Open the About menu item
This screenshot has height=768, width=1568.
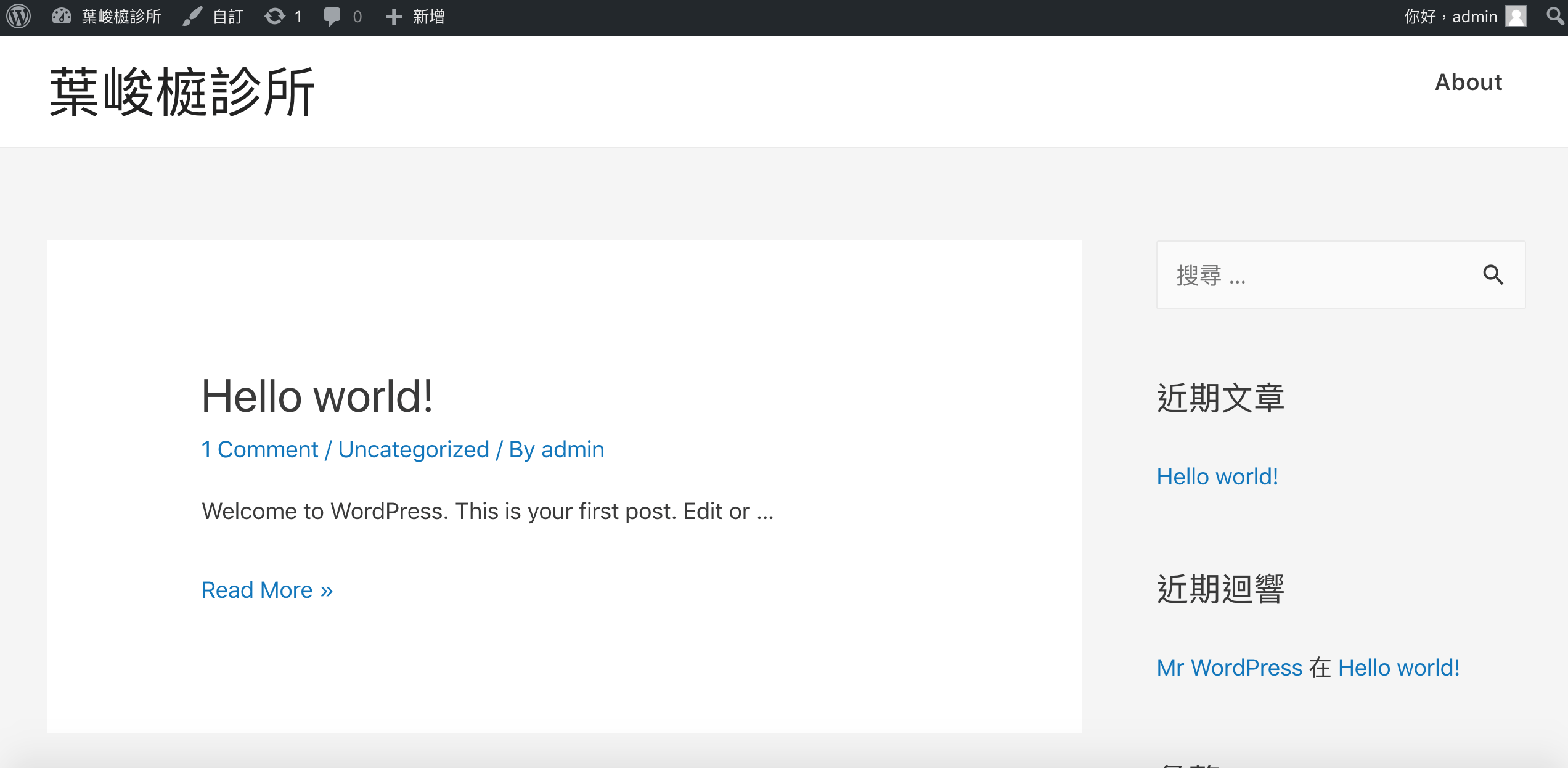[1468, 83]
